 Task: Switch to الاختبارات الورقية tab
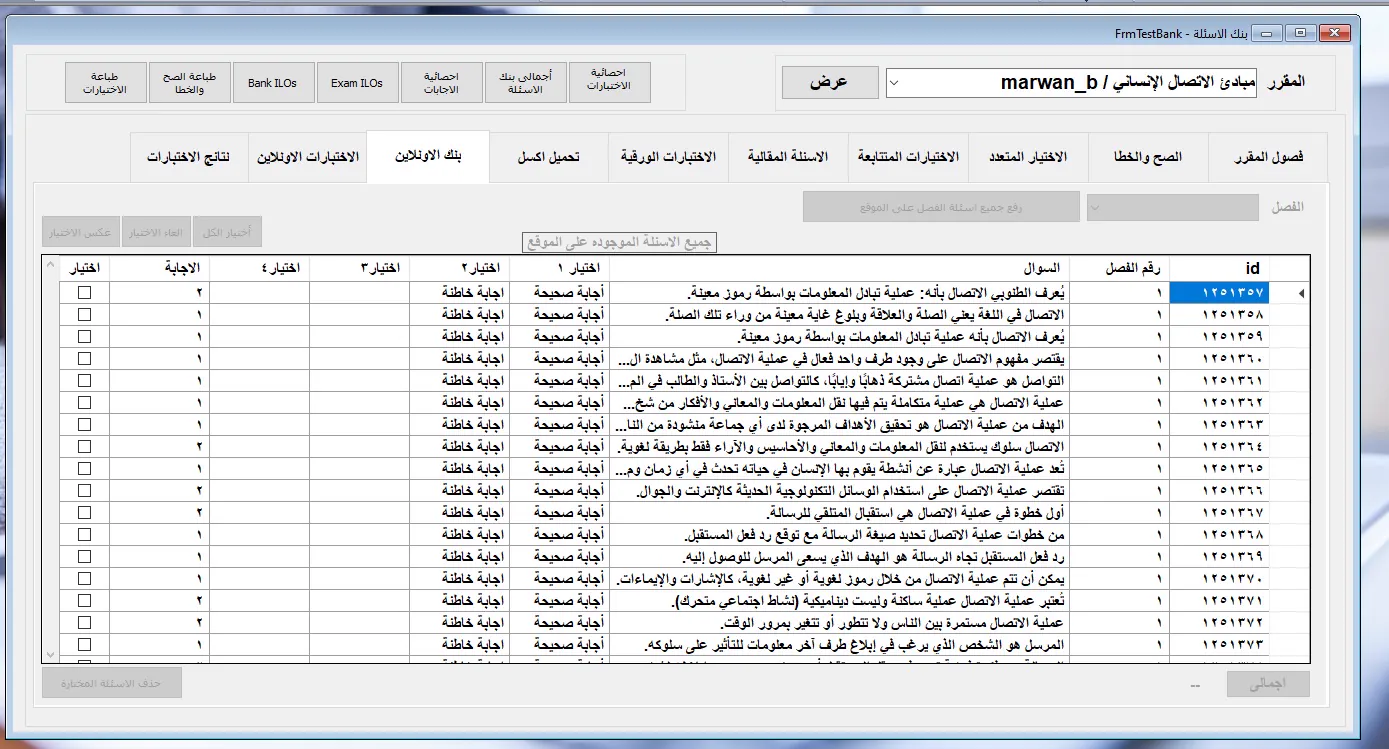point(668,157)
